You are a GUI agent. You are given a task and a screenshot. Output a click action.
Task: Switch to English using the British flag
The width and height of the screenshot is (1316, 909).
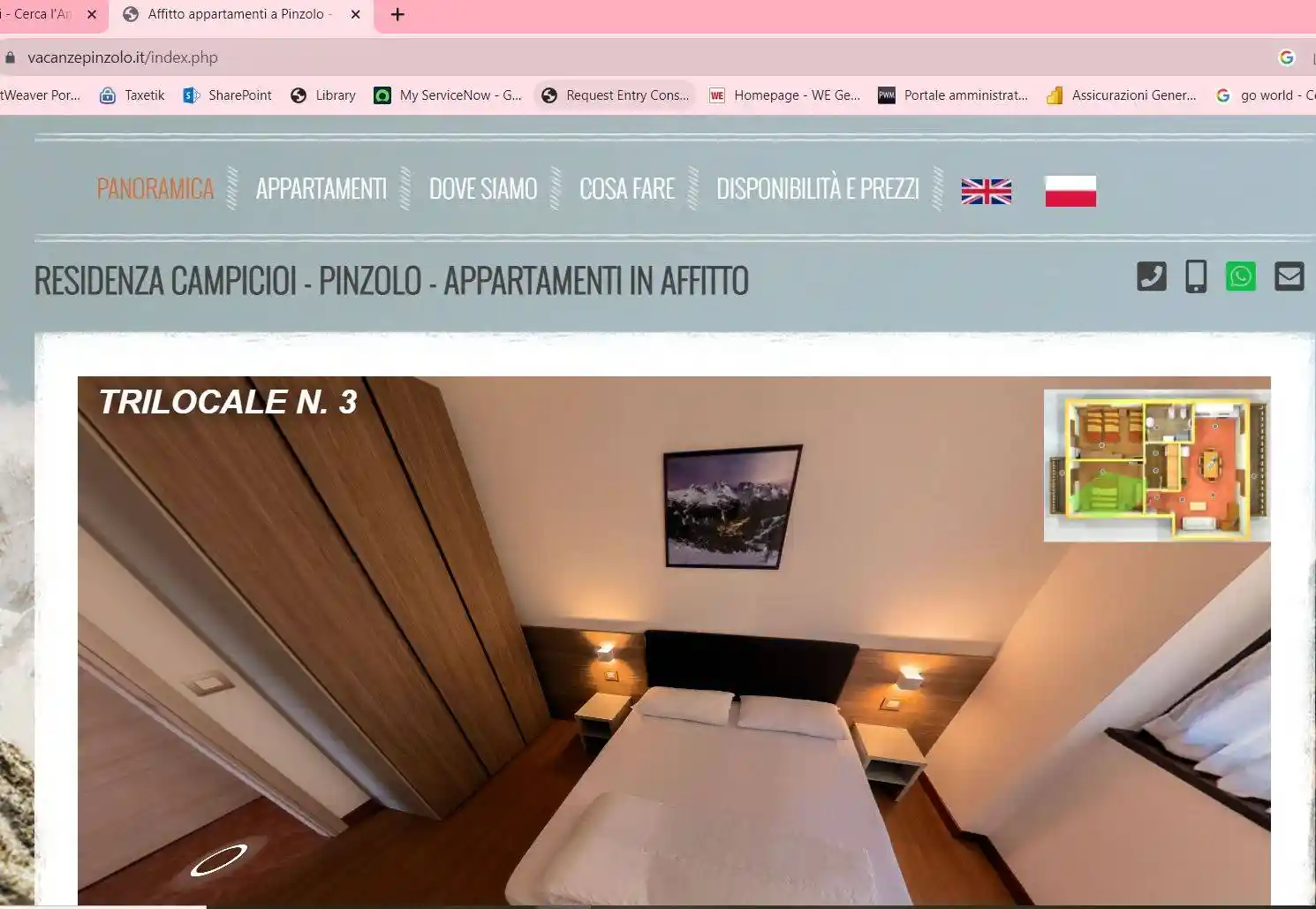986,189
